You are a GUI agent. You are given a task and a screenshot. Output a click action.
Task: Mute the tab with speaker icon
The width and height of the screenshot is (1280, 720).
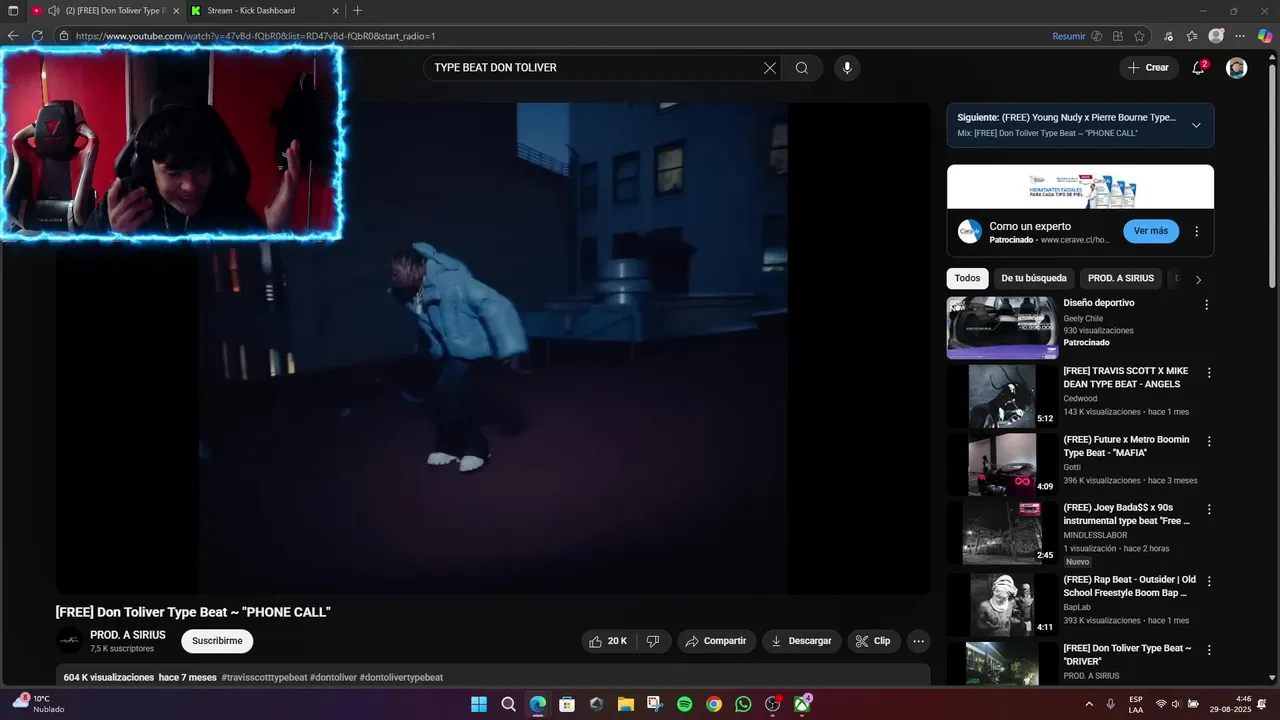pos(54,10)
